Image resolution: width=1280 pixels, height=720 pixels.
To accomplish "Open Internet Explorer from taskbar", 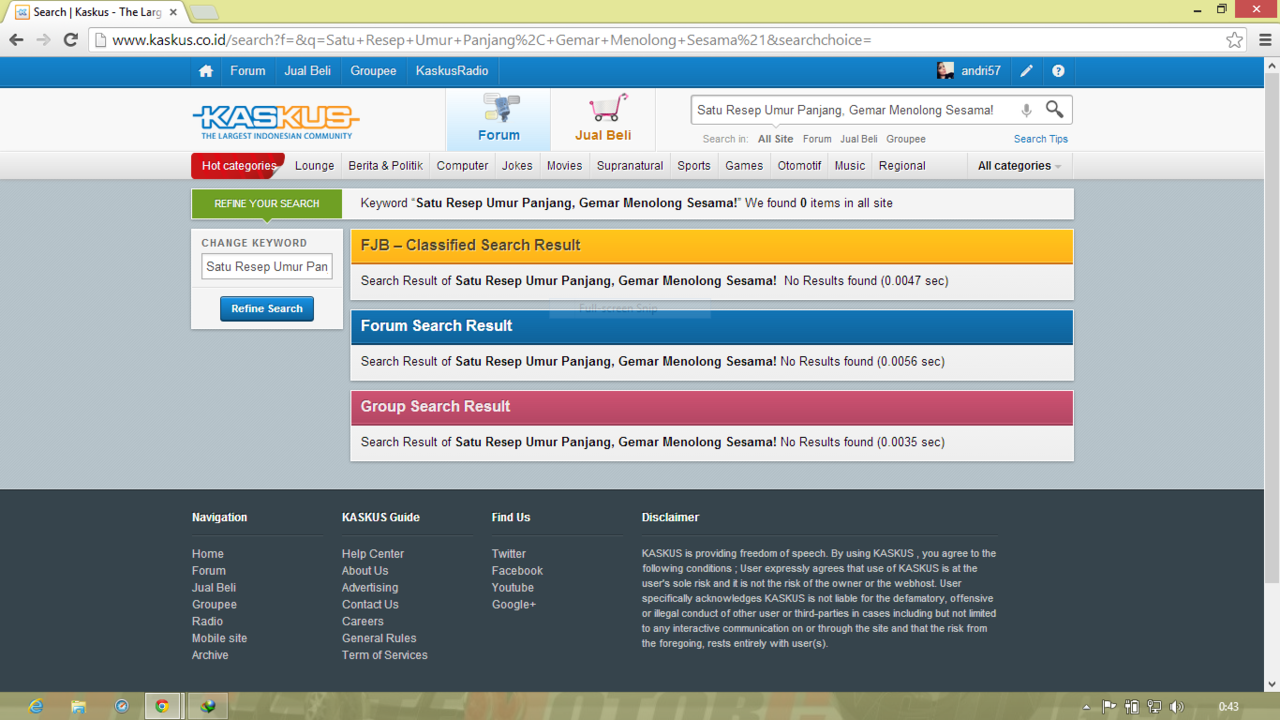I will 36,706.
